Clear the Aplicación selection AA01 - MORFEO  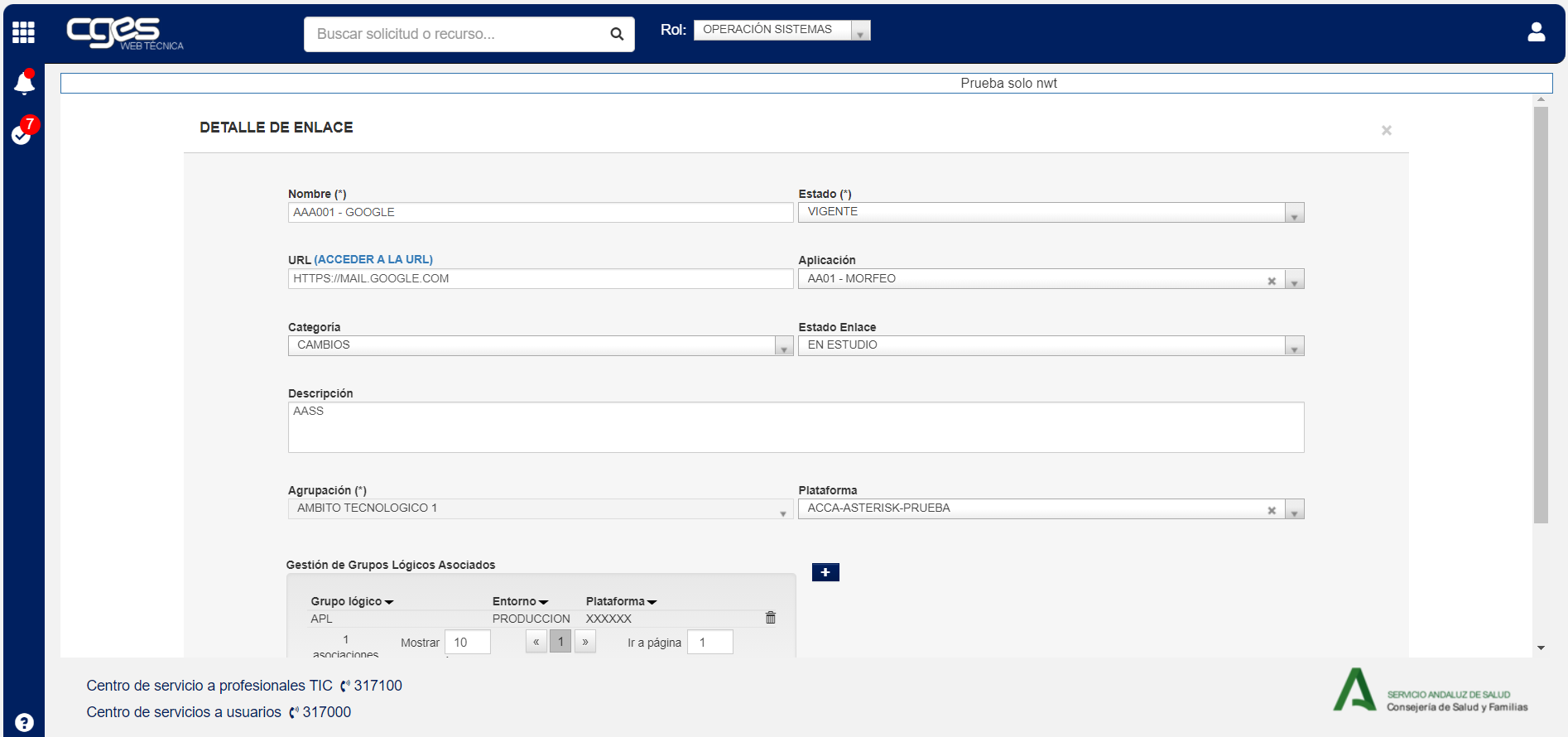coord(1272,281)
